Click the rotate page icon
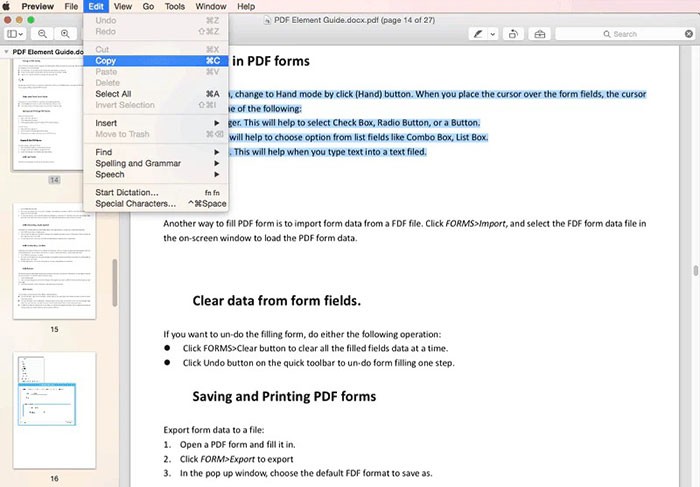Screen dimensions: 700x487 coord(512,34)
